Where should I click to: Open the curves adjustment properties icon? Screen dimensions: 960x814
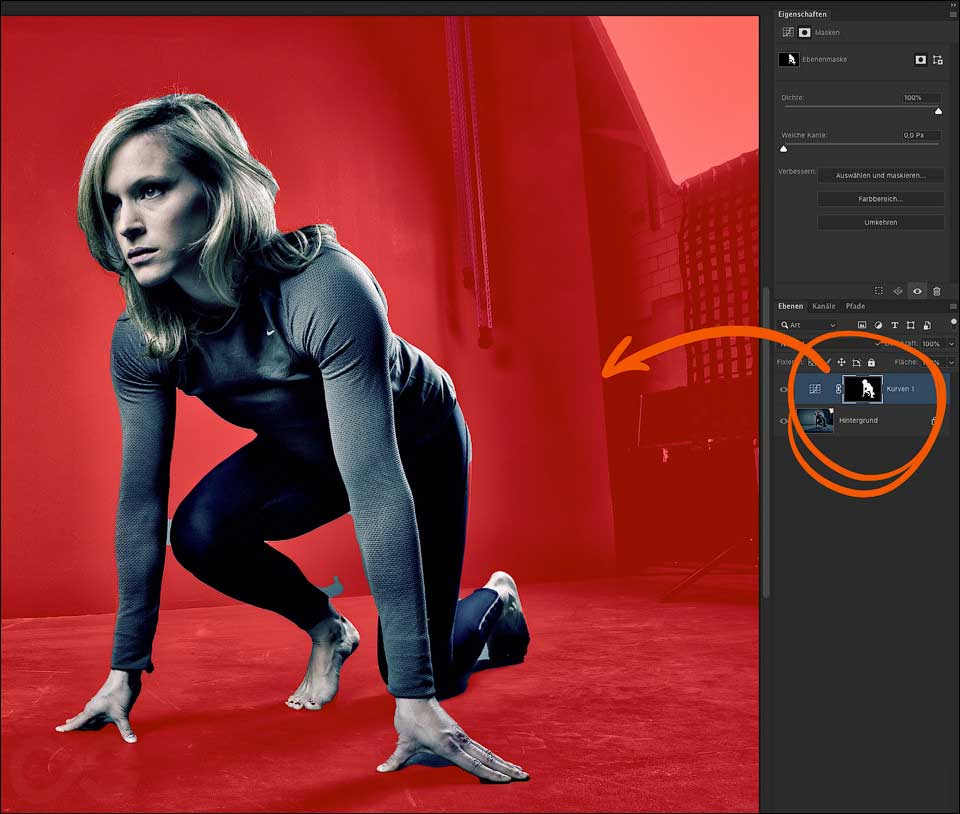click(787, 32)
